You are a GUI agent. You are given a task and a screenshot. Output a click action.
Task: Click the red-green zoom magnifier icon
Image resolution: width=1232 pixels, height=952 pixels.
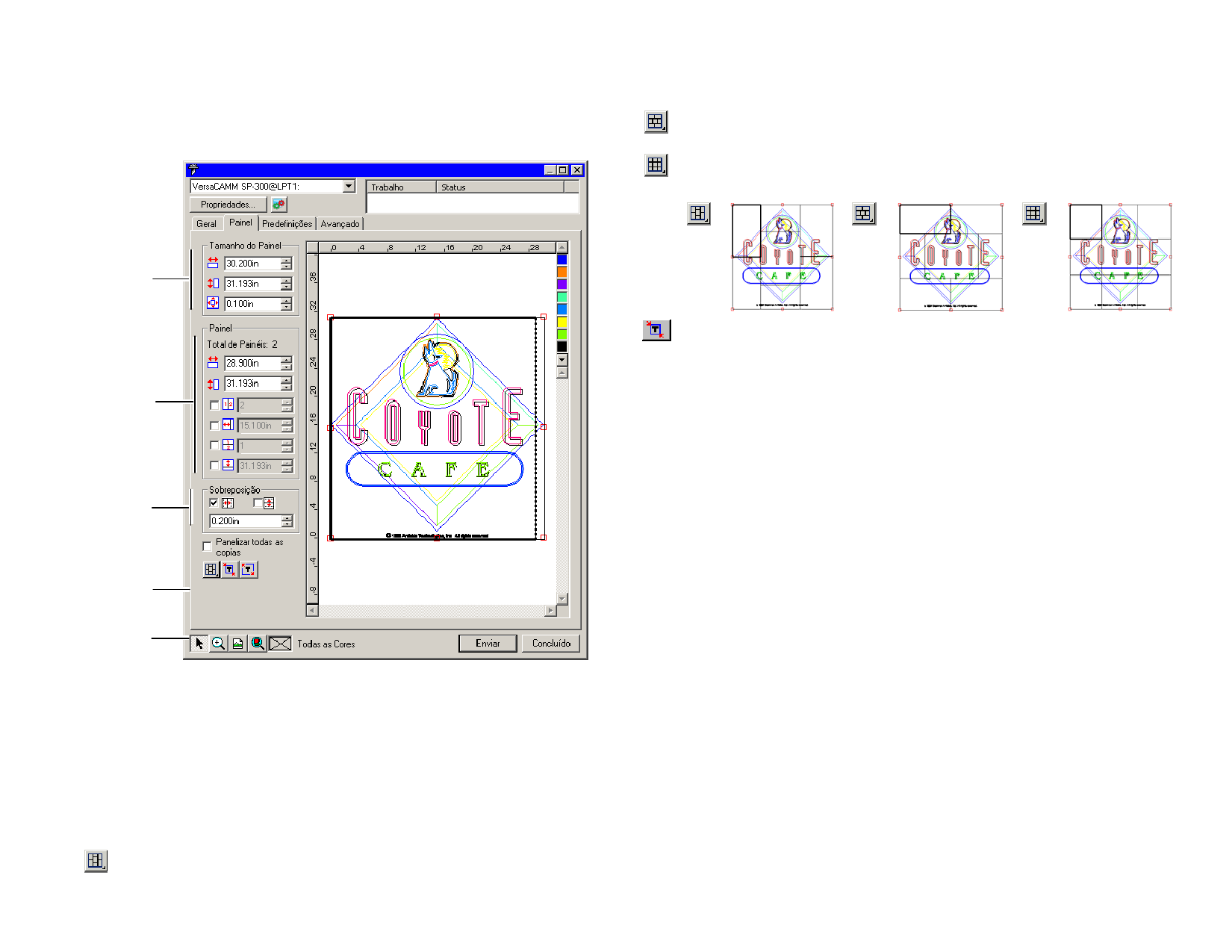point(258,644)
